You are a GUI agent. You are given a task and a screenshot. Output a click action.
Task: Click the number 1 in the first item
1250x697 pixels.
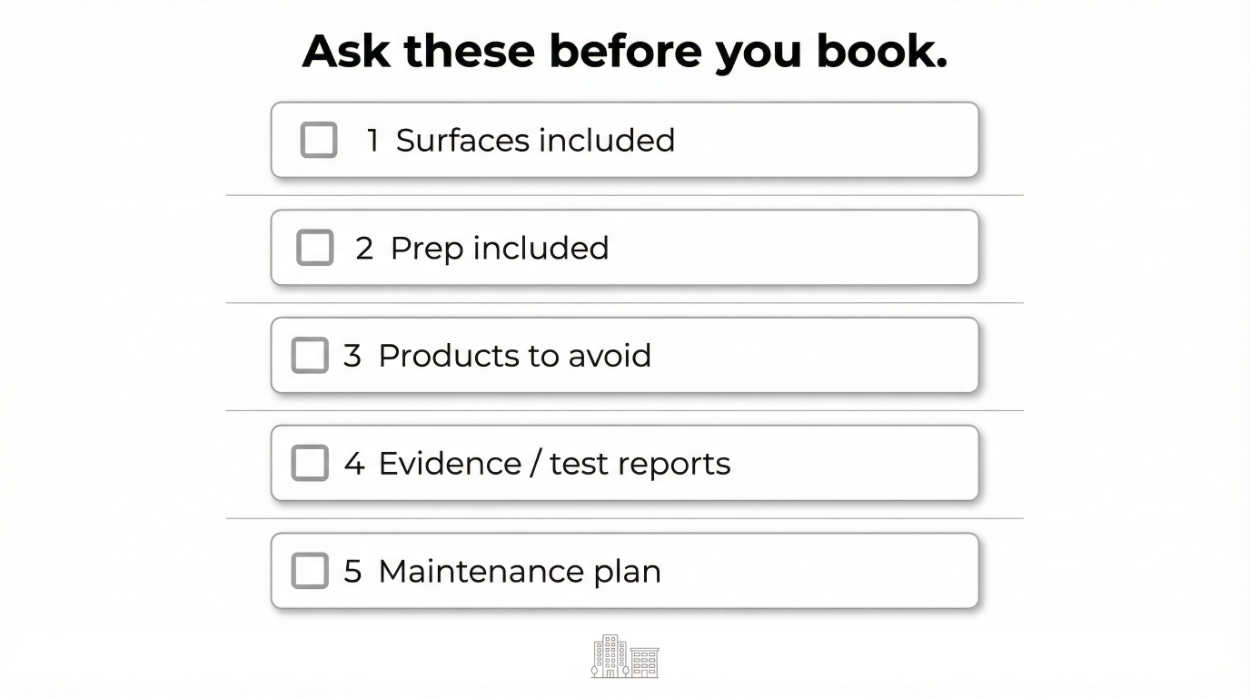(372, 140)
